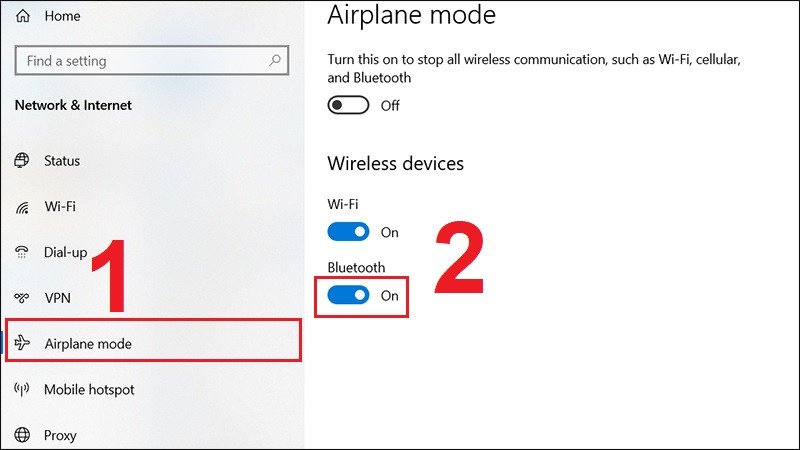Focus the Find a setting search box

pyautogui.click(x=140, y=61)
